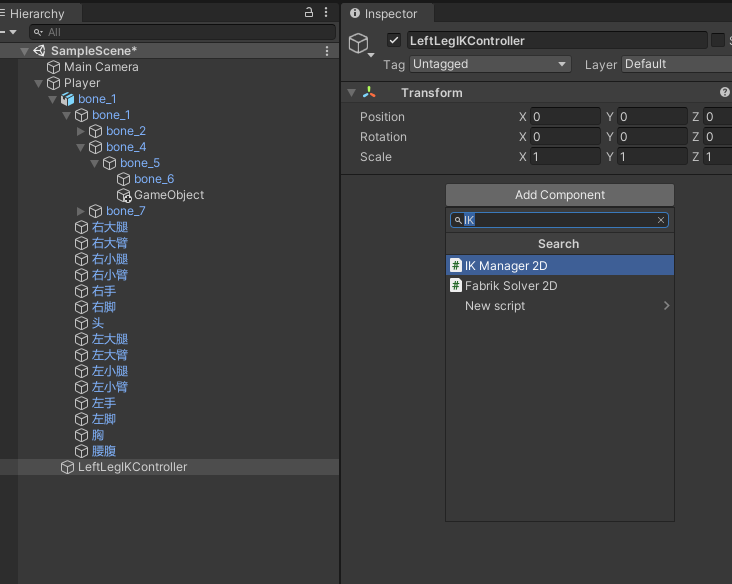Open the Hierarchy panel options menu

point(326,12)
